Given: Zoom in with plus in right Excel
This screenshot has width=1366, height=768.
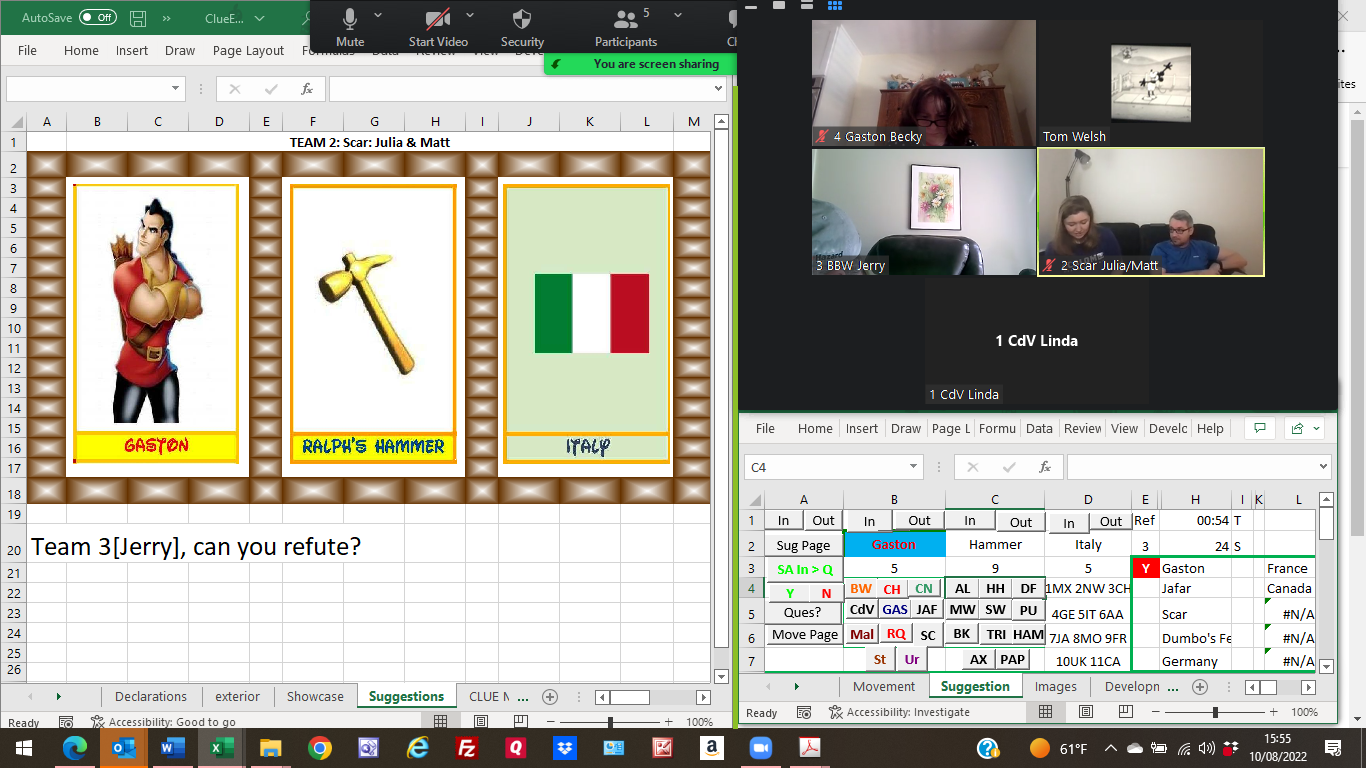Looking at the screenshot, I should (1272, 712).
